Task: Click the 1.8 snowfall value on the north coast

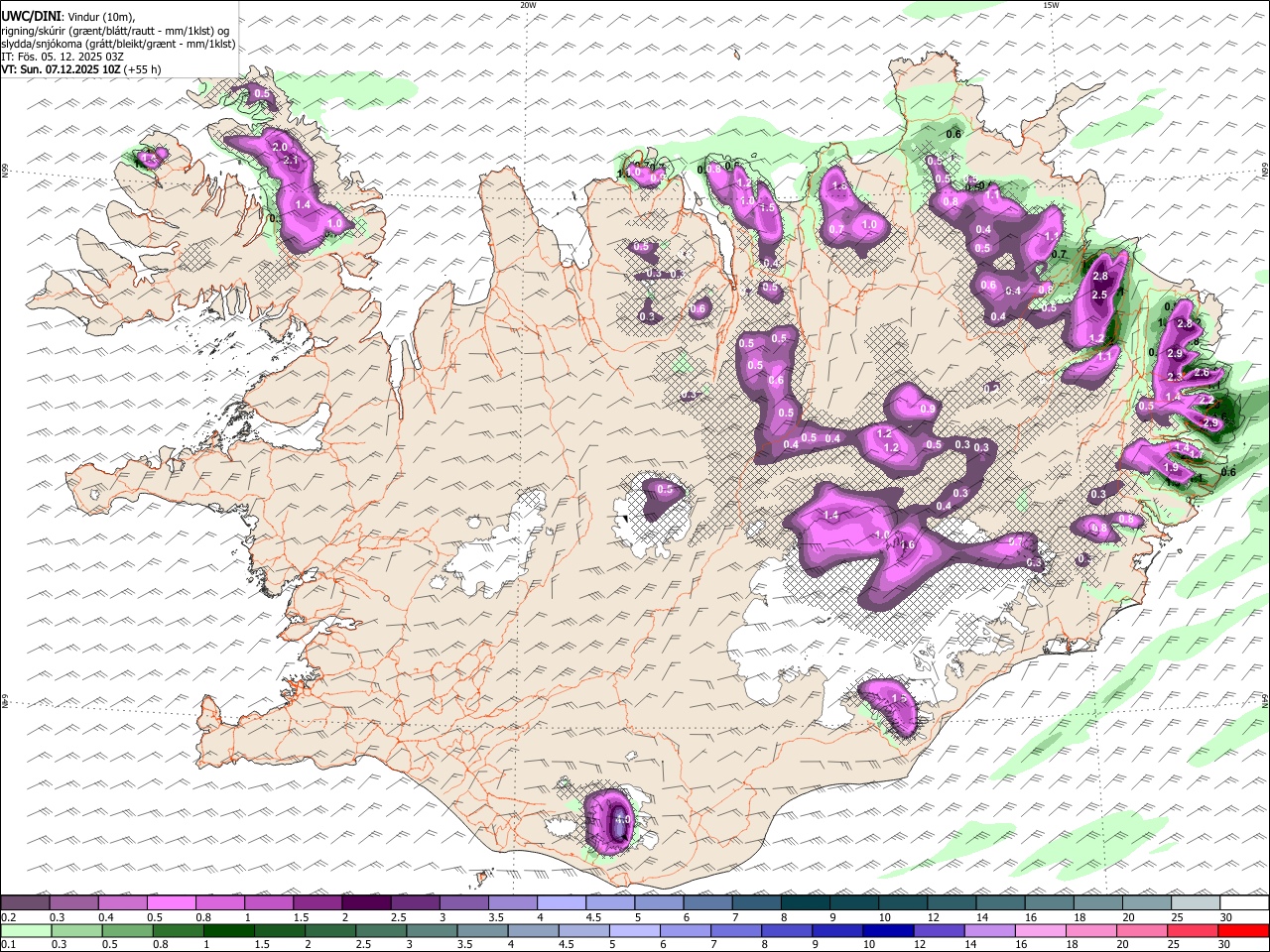Action: coord(838,185)
